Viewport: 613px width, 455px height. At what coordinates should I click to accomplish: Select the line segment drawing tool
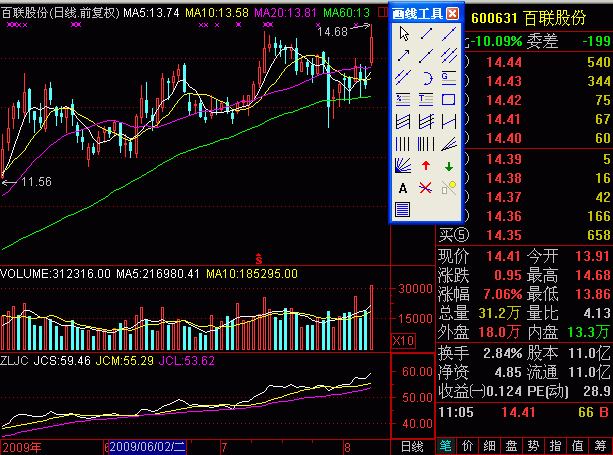(426, 34)
